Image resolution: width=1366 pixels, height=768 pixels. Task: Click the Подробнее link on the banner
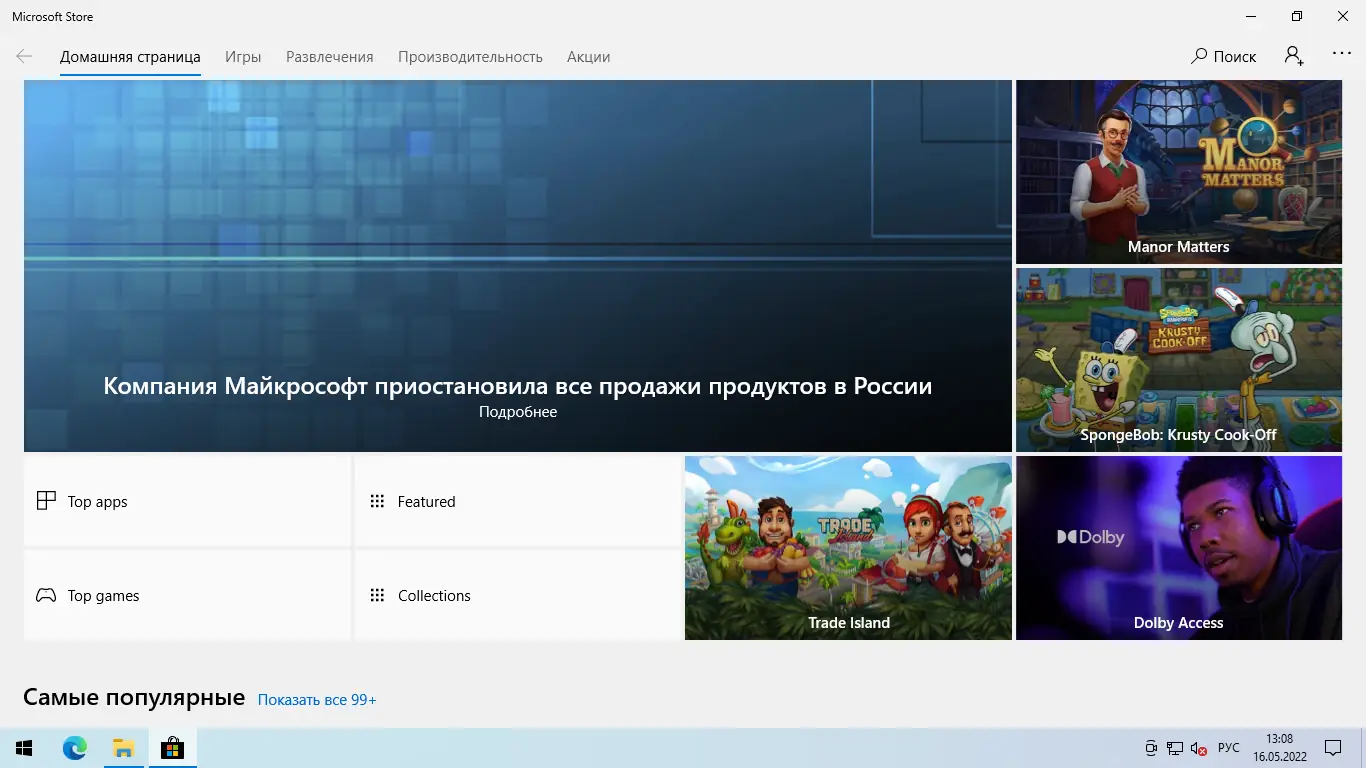[x=517, y=411]
